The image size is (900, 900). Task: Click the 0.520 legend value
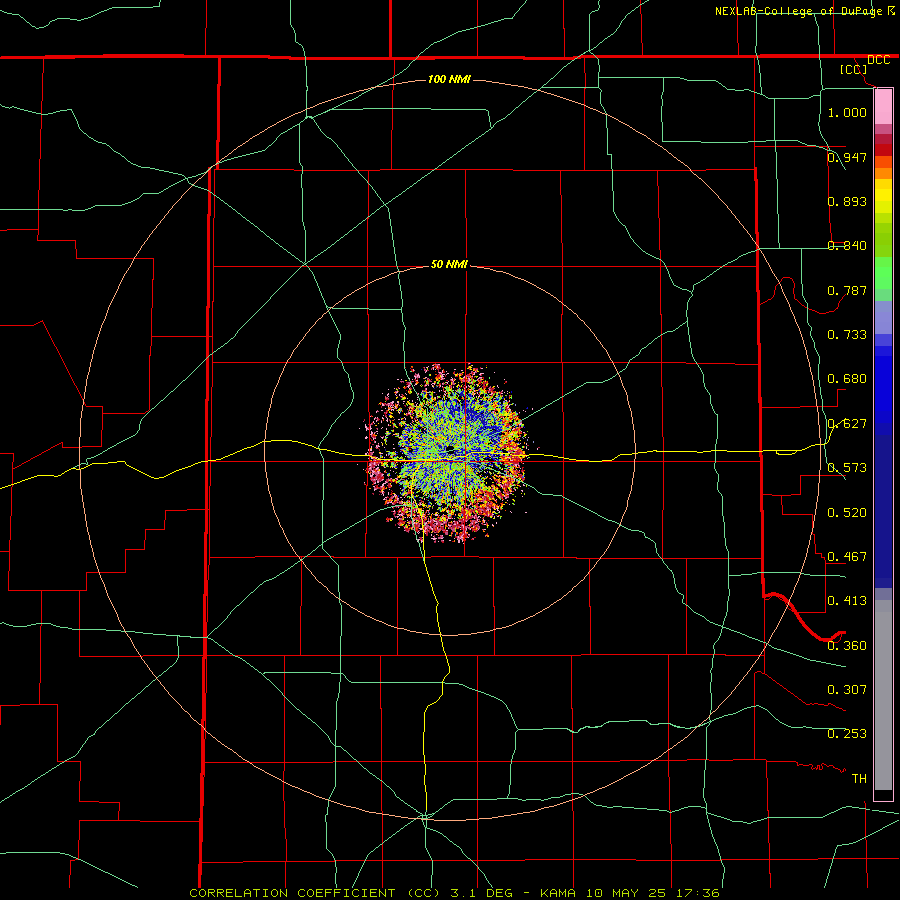click(x=847, y=513)
